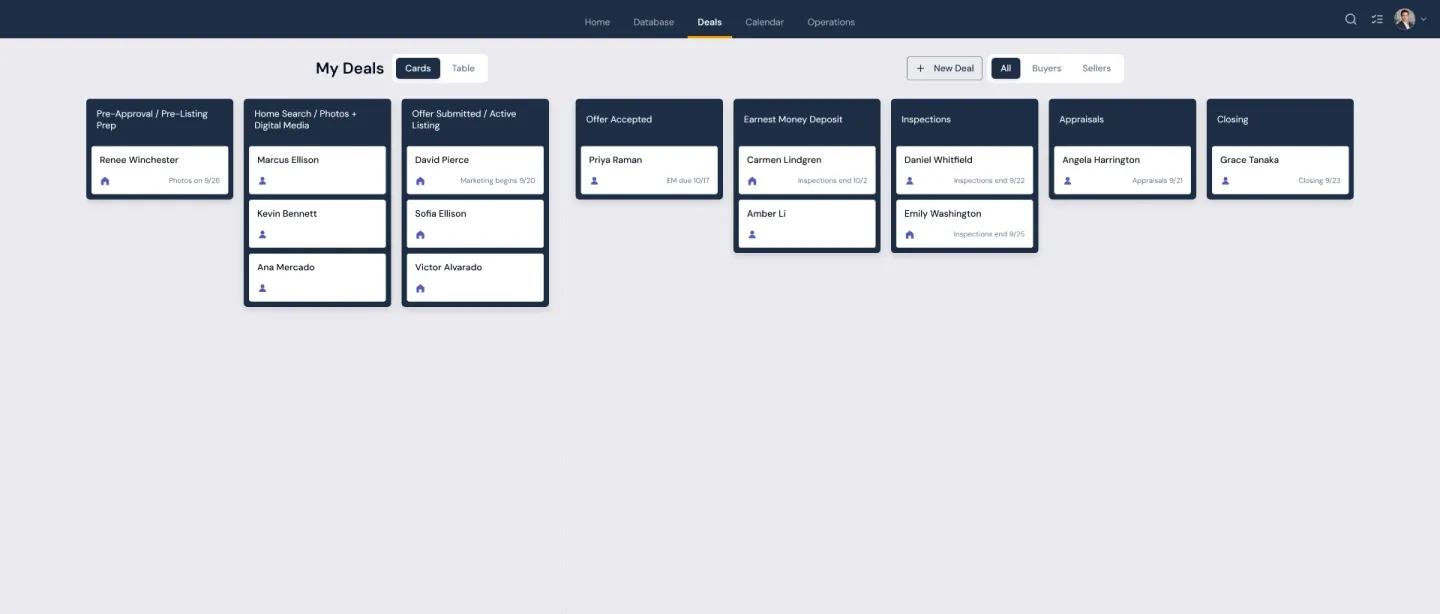Click Appraisals column header
The height and width of the screenshot is (614, 1440).
coord(1122,120)
